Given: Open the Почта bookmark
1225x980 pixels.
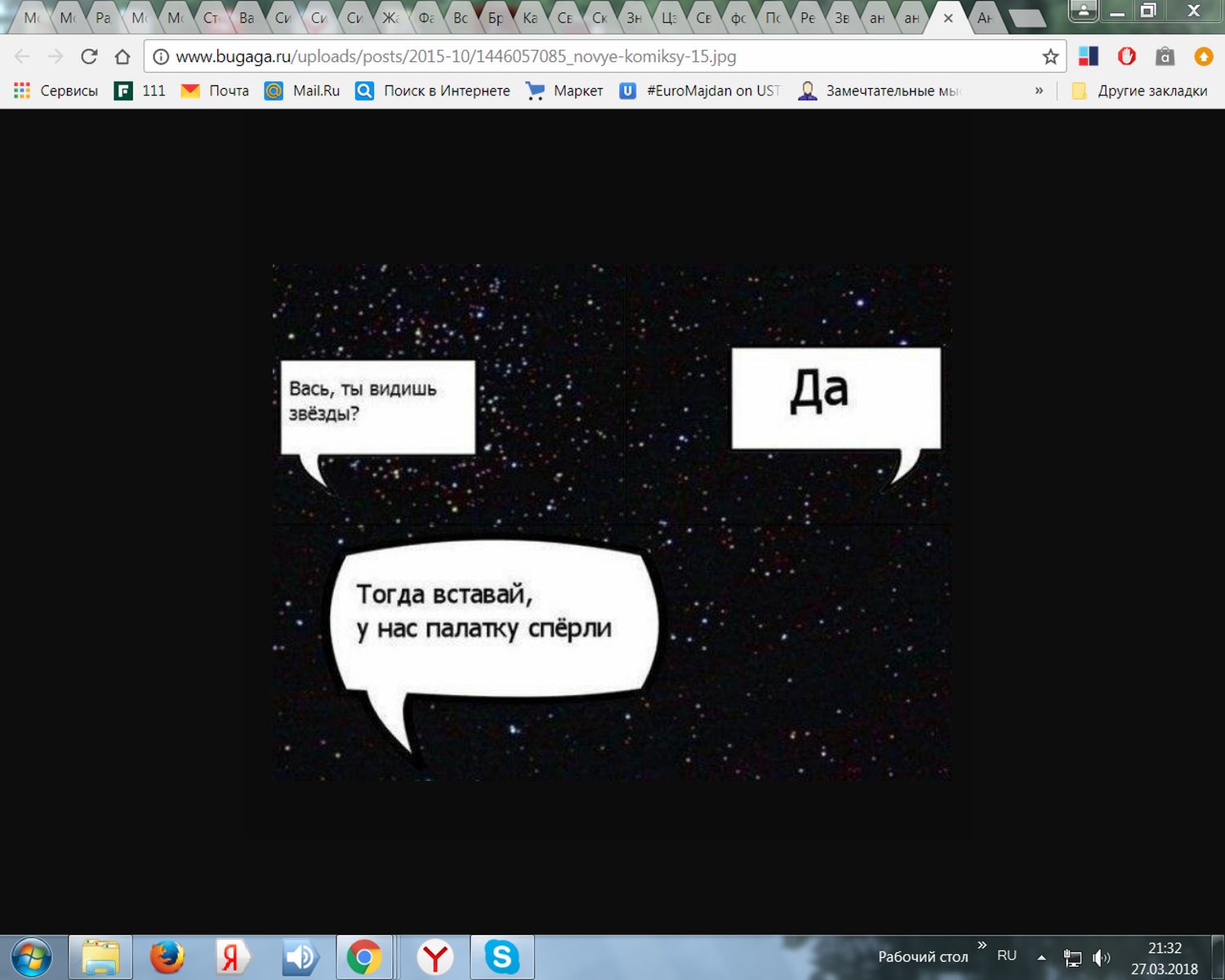Looking at the screenshot, I should click(x=216, y=91).
